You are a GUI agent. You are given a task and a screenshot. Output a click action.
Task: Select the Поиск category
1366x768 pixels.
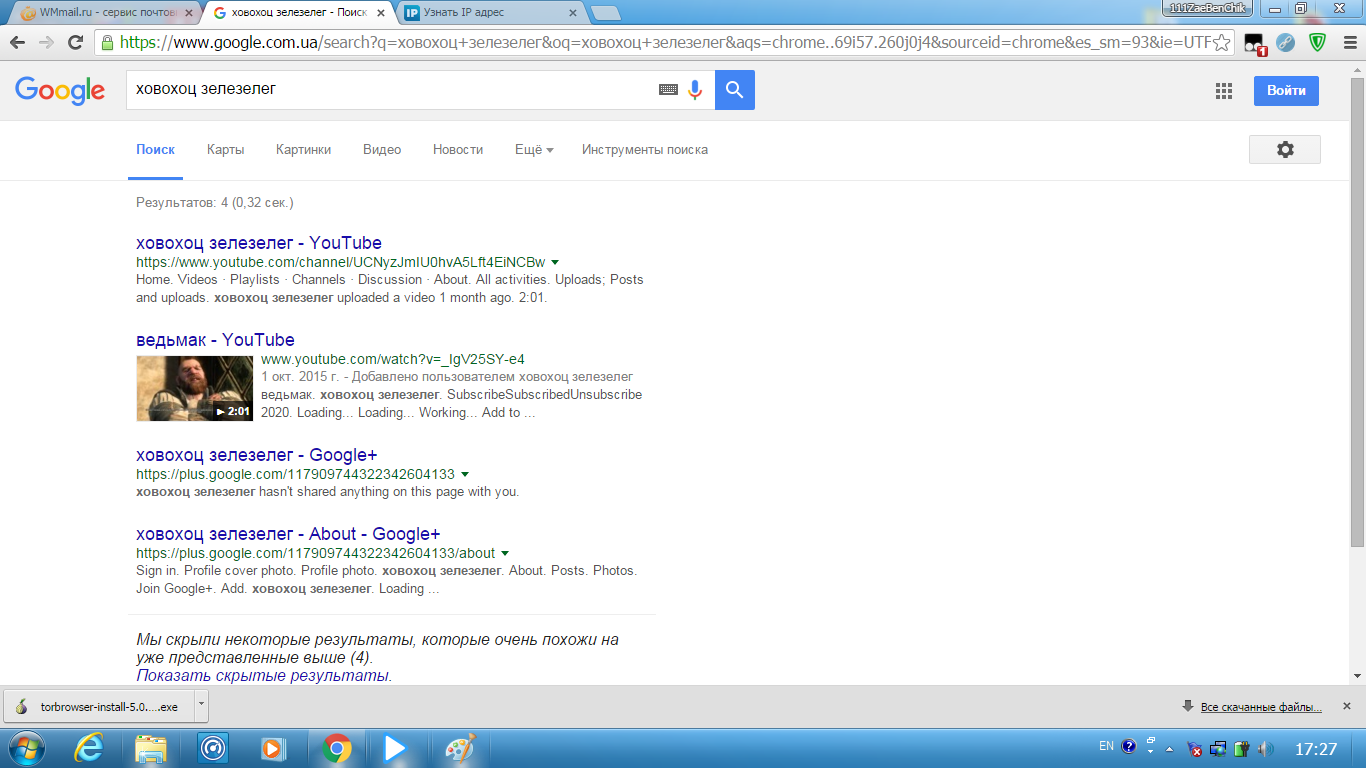pos(156,149)
